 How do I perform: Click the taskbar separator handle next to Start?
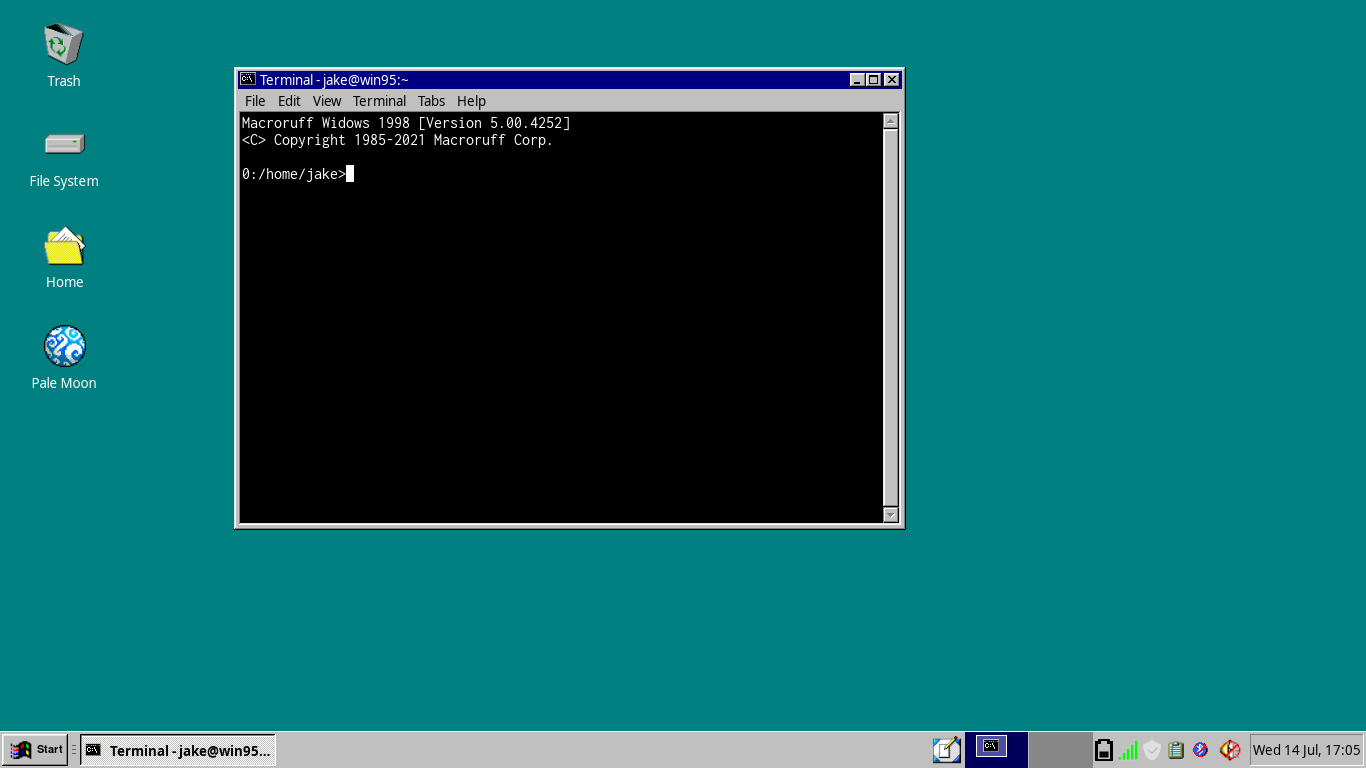[74, 750]
